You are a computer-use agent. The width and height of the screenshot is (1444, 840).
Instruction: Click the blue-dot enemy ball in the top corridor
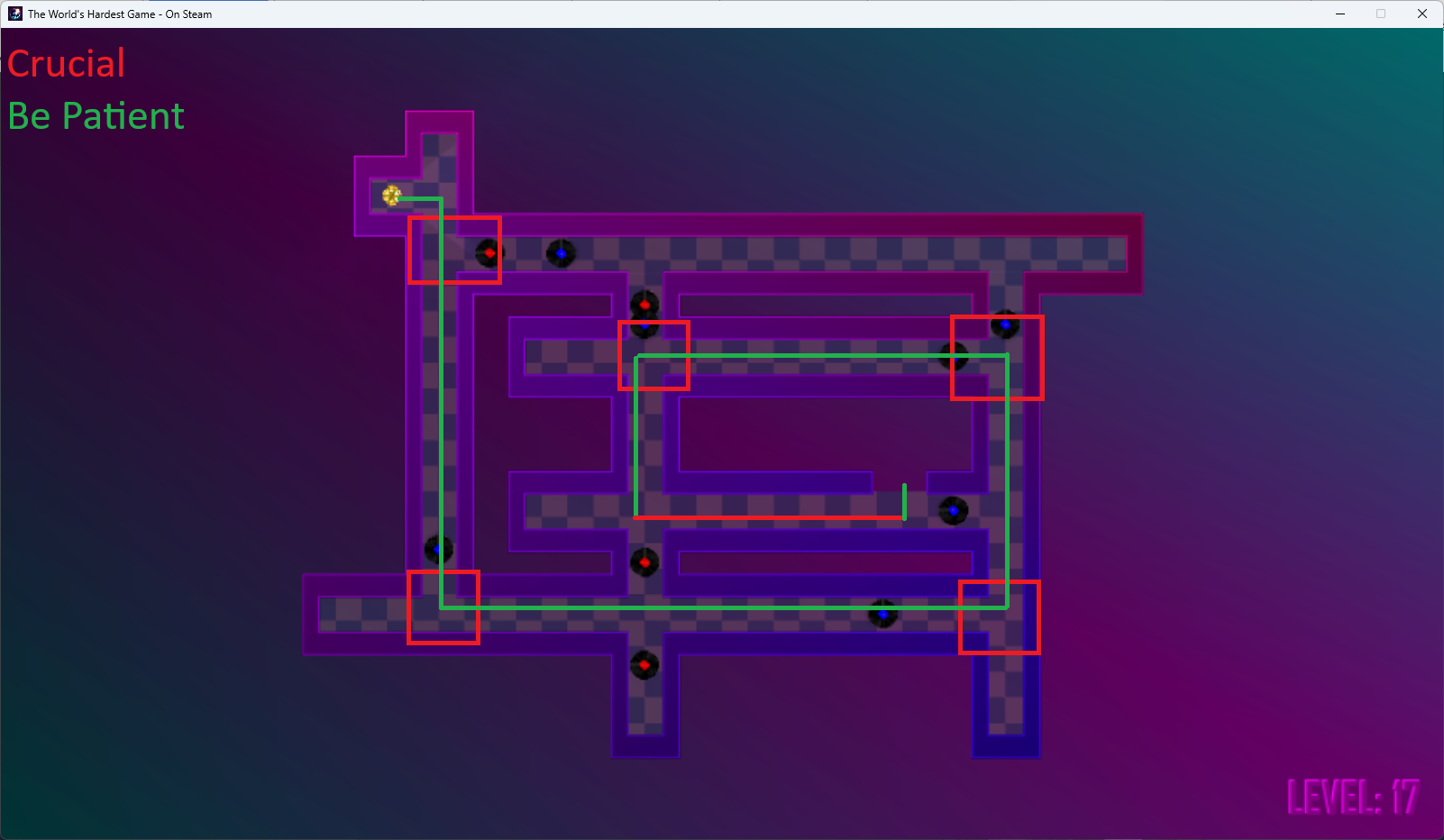pos(561,253)
